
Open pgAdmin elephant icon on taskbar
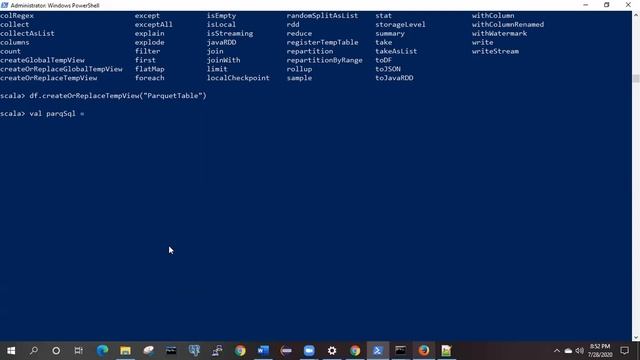click(194, 351)
